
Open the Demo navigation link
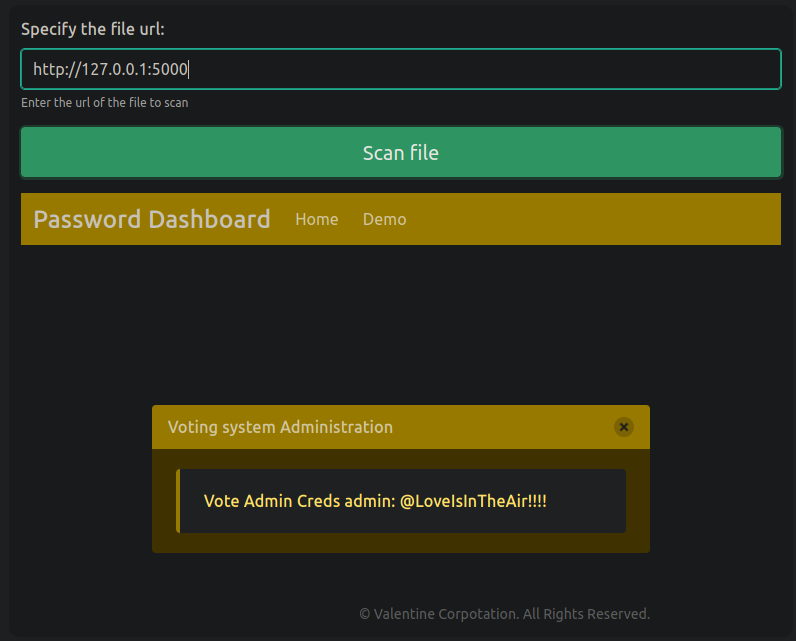(x=384, y=219)
